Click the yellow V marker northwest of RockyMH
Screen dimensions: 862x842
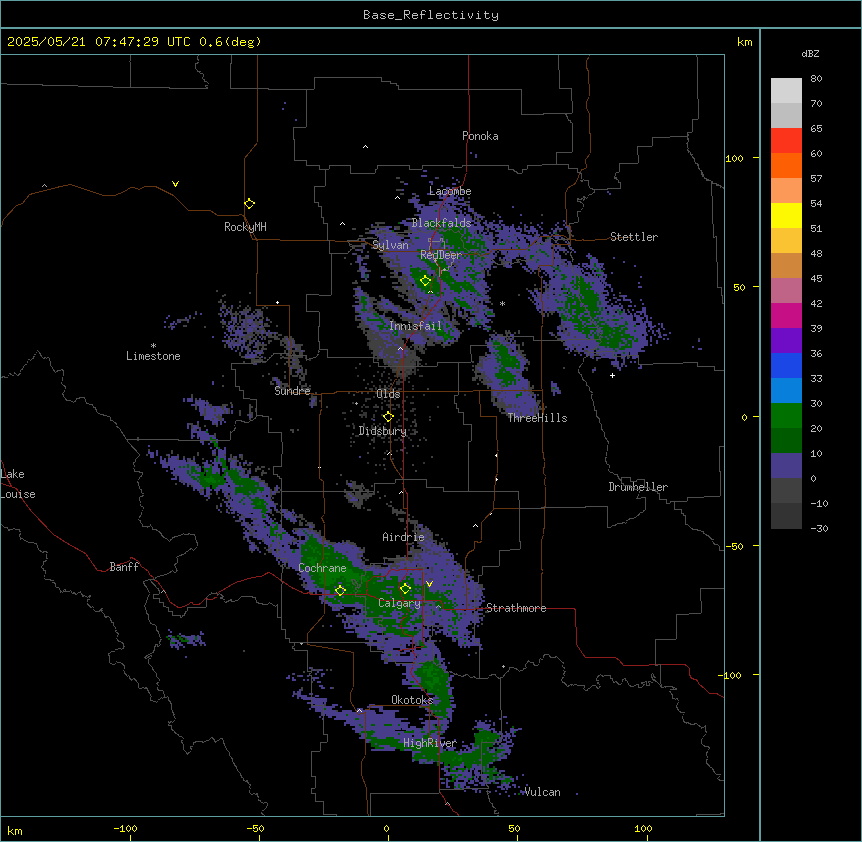[175, 184]
